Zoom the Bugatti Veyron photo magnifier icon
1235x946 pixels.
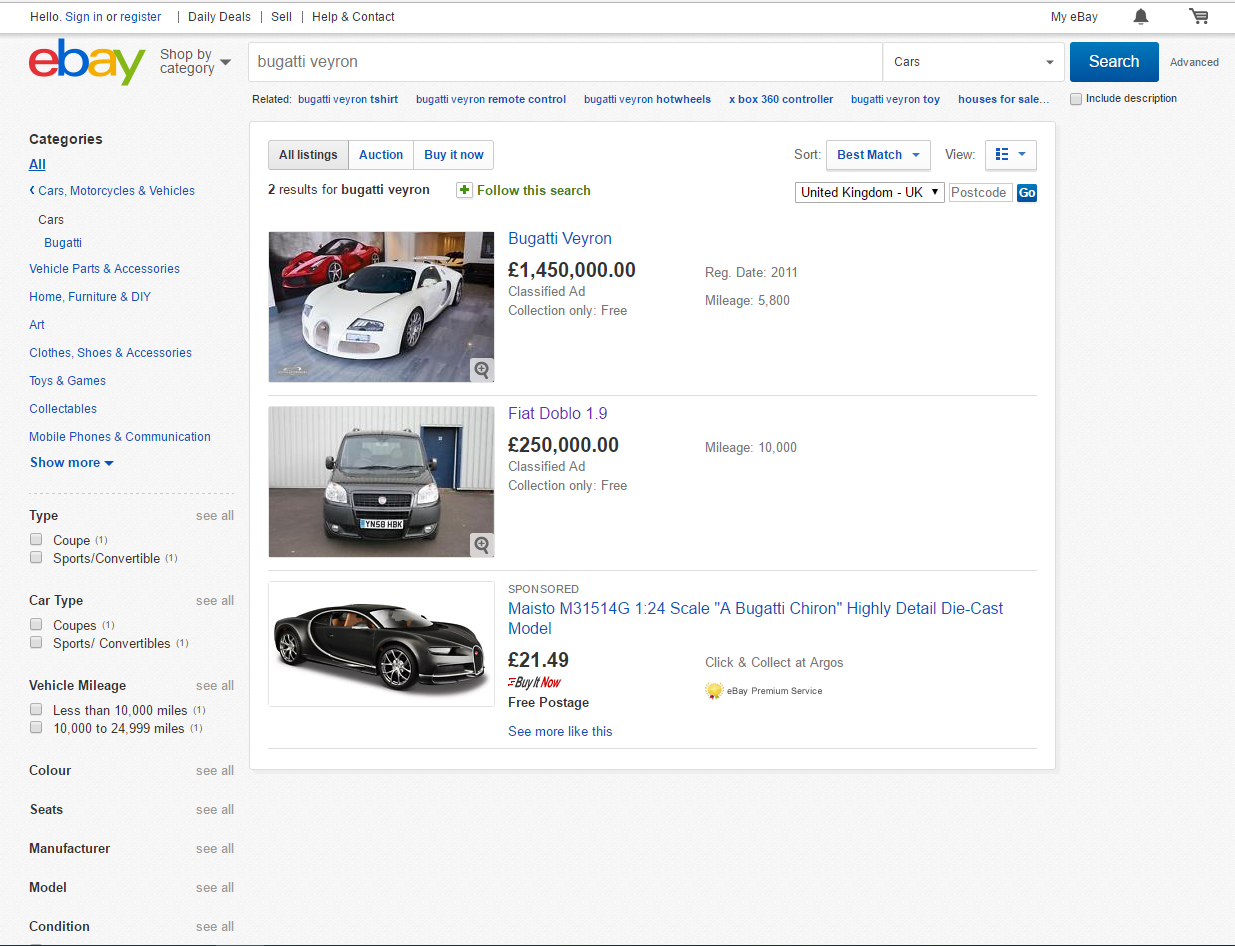point(482,370)
